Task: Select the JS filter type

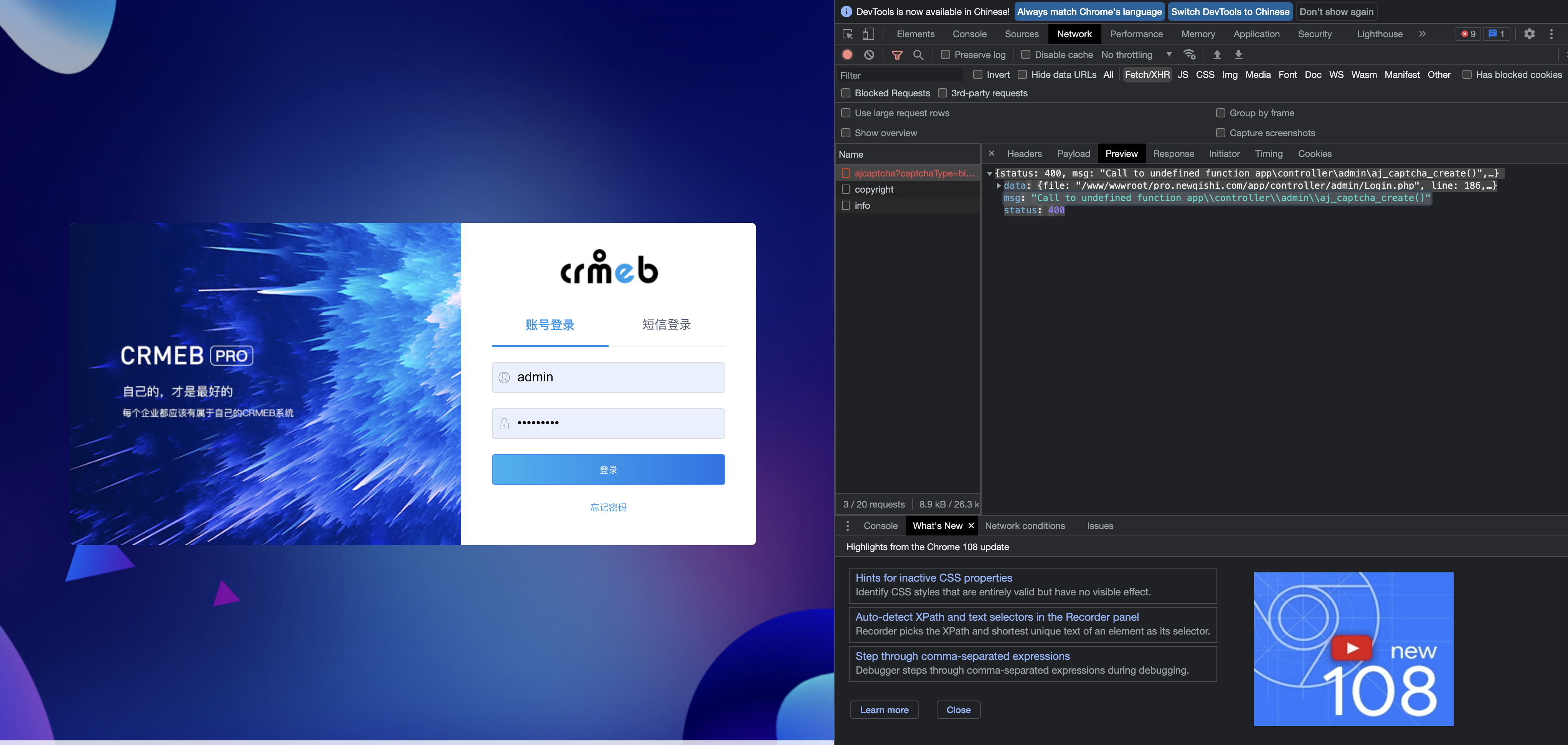Action: (1183, 74)
